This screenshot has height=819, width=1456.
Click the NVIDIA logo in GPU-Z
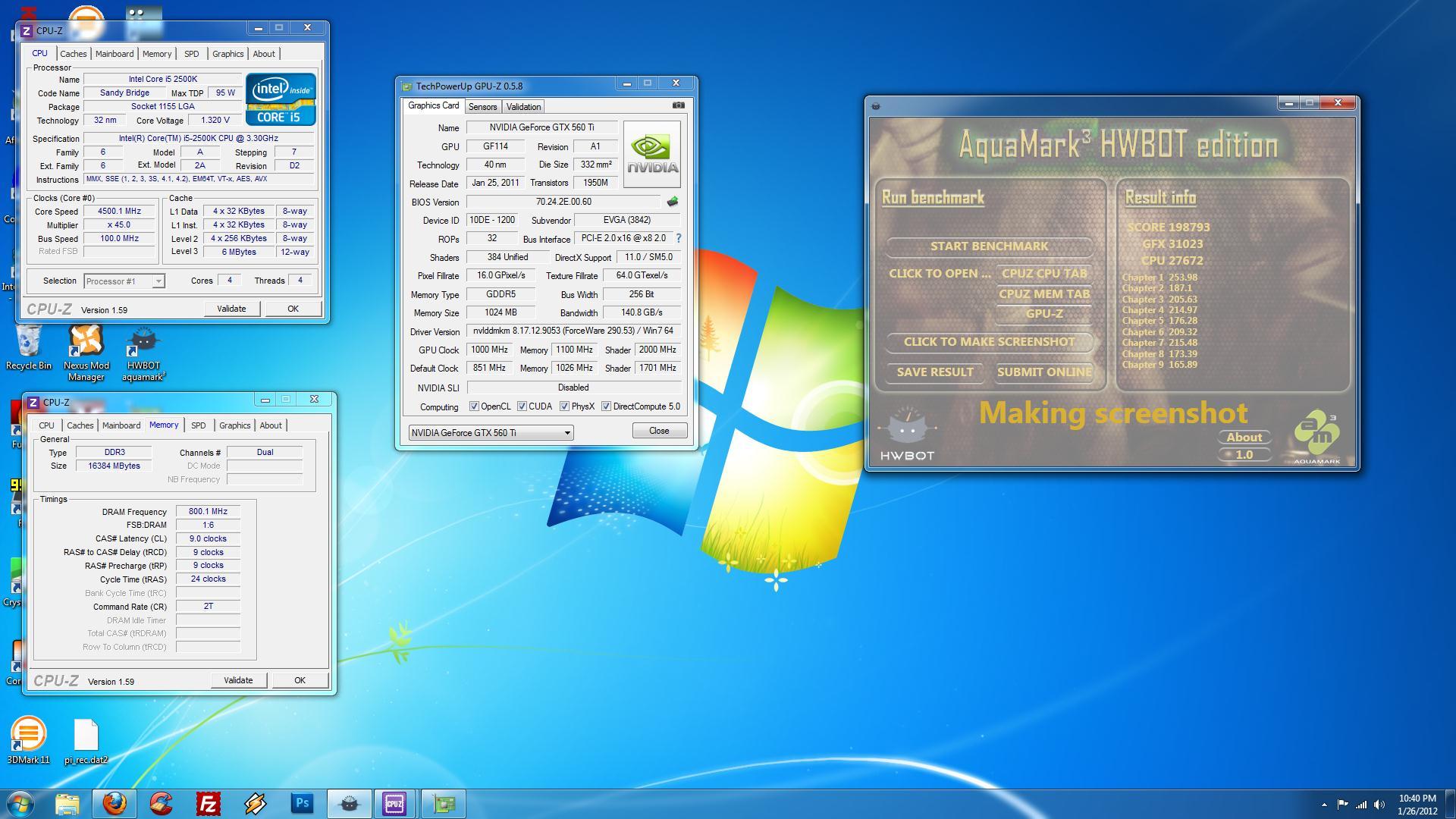click(651, 154)
